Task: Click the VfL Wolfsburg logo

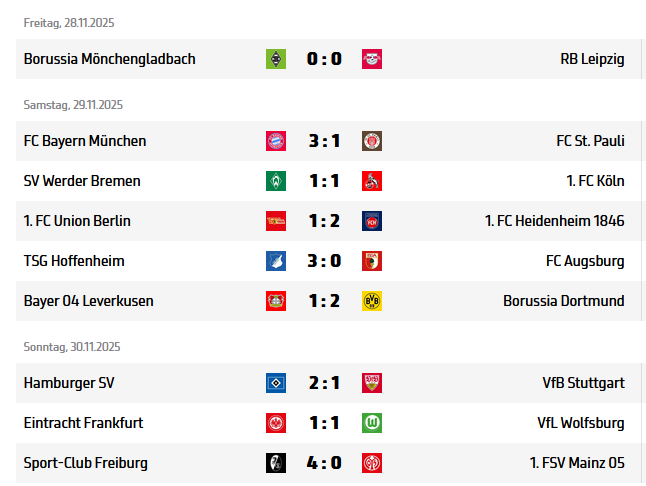Action: click(372, 423)
